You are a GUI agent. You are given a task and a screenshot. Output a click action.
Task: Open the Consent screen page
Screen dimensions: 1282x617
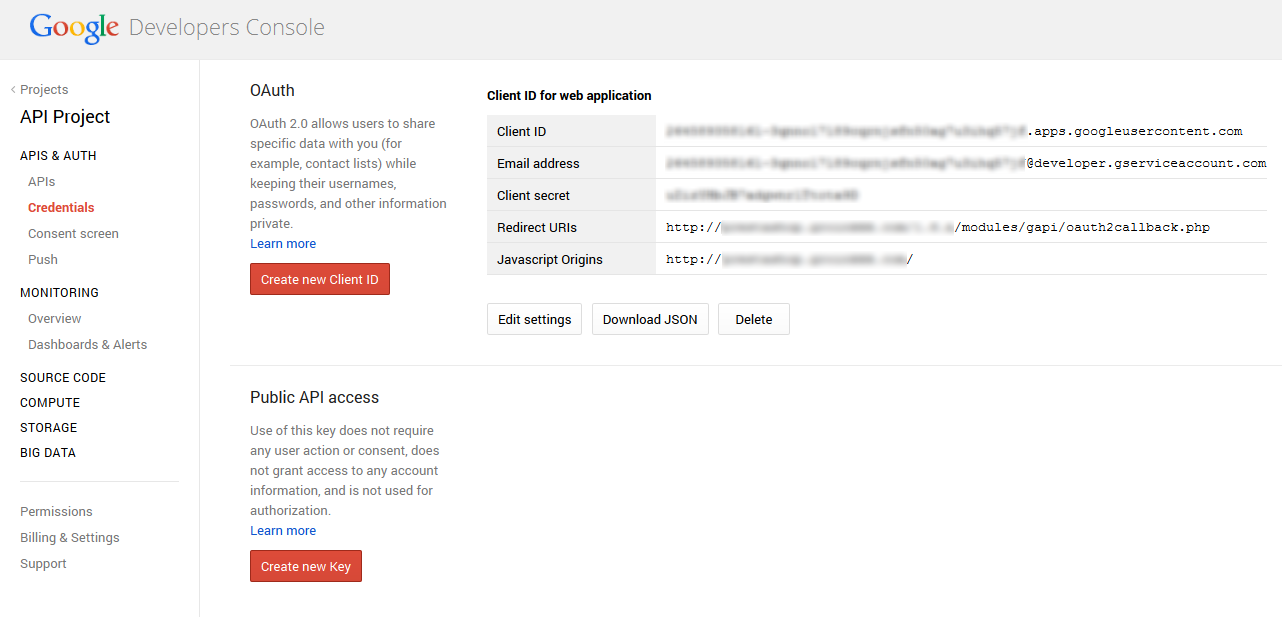click(x=73, y=234)
